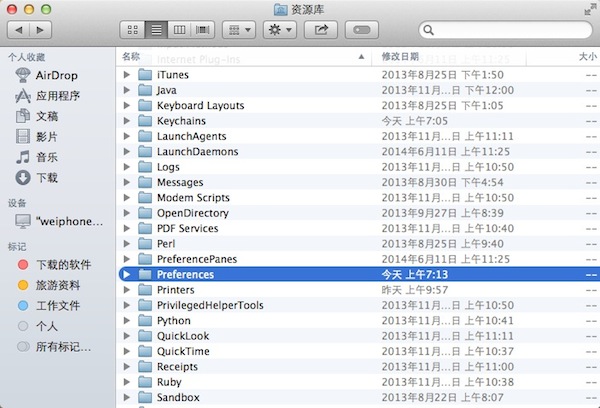The image size is (600, 408).
Task: Switch to column view
Action: (179, 30)
